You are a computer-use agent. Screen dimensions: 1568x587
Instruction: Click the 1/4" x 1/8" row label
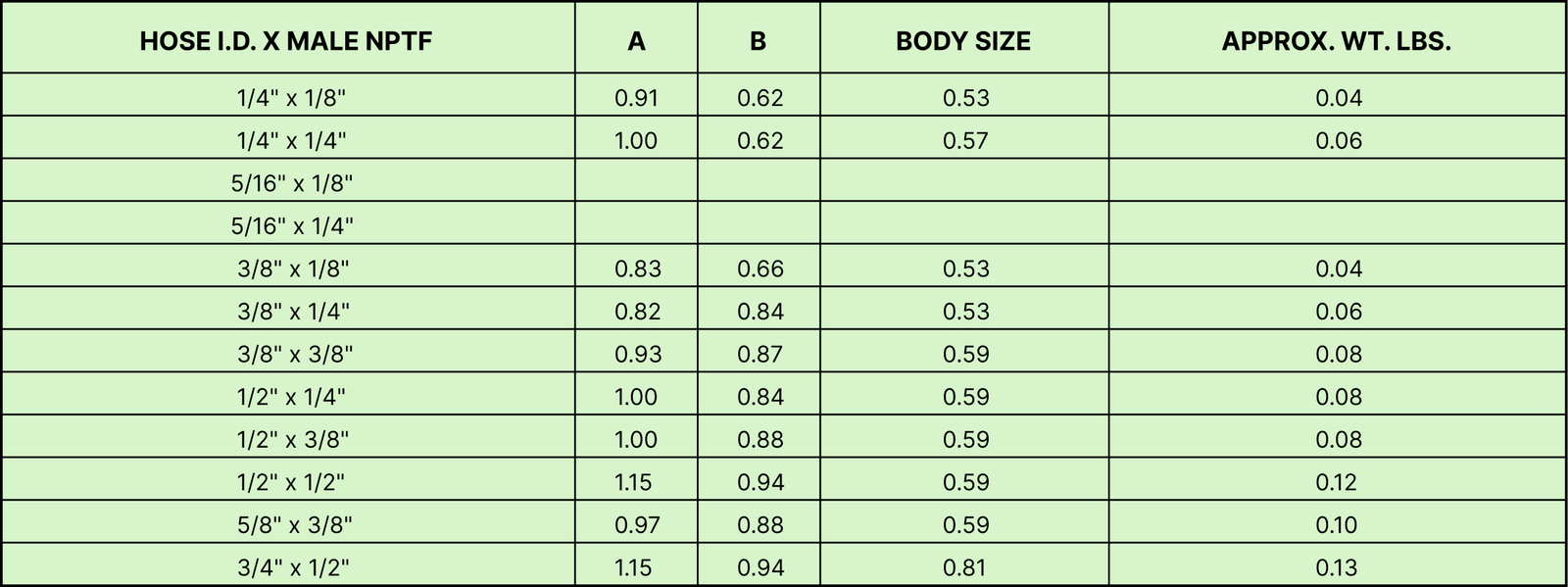pos(291,98)
